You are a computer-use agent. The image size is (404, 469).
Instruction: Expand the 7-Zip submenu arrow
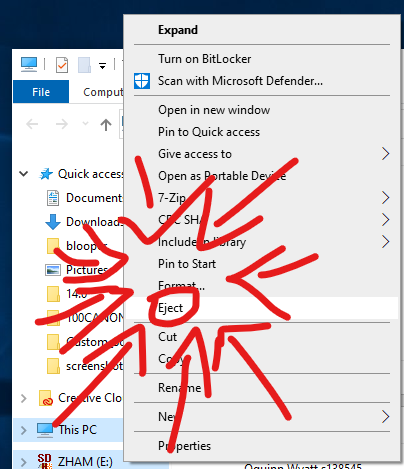[385, 198]
